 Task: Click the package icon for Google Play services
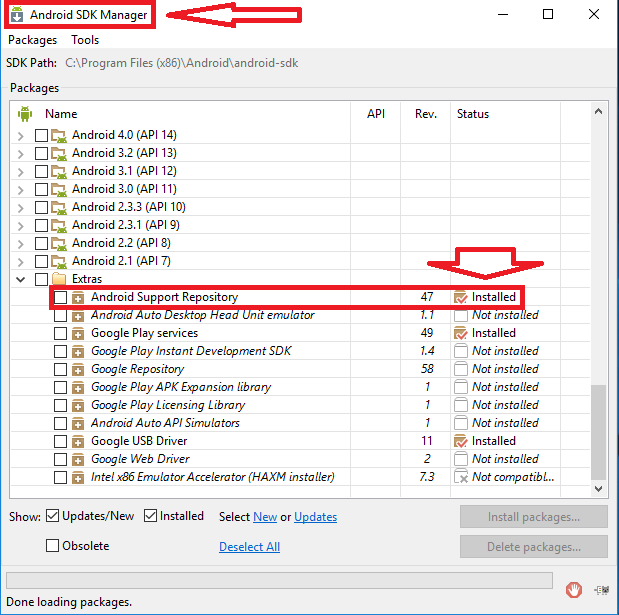click(78, 334)
